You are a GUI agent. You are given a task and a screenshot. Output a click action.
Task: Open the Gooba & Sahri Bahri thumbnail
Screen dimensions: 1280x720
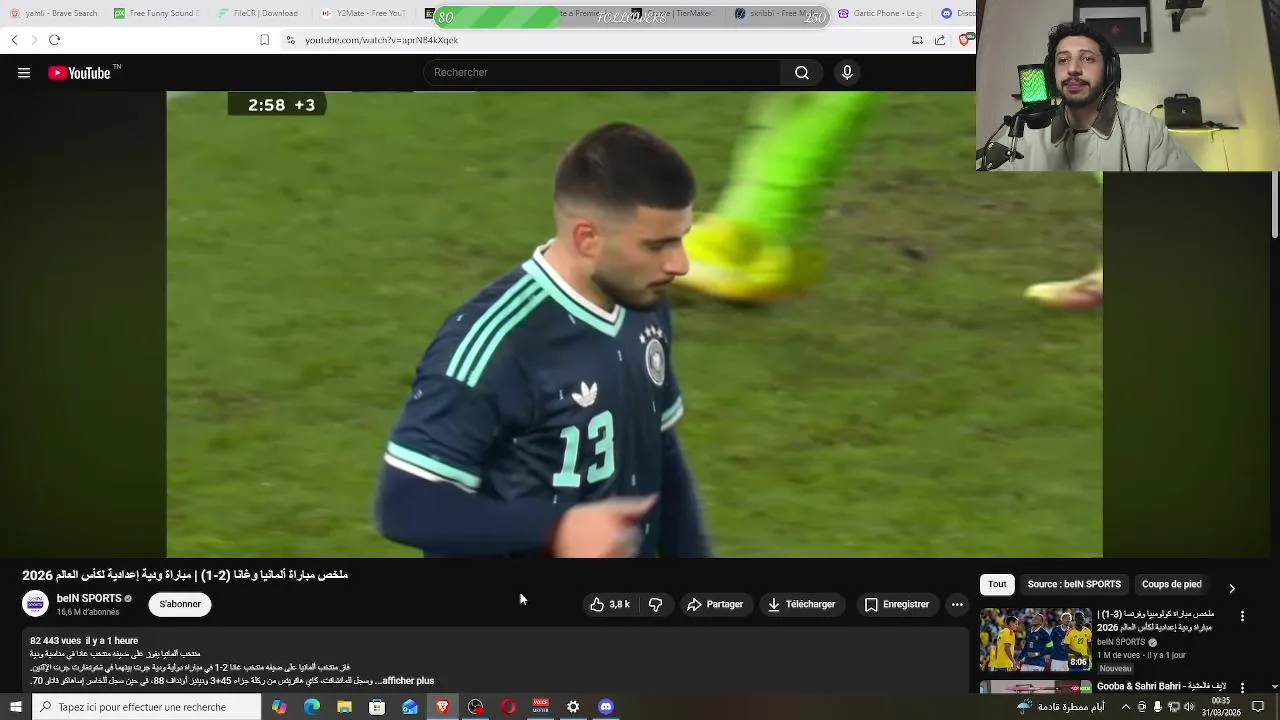(1036, 687)
